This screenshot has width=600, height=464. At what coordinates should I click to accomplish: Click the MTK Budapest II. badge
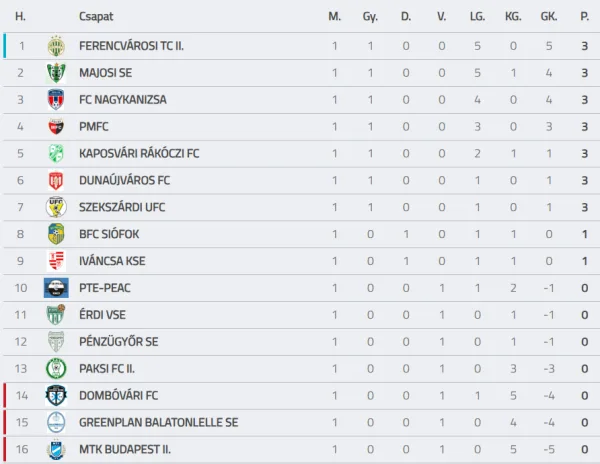pyautogui.click(x=56, y=449)
